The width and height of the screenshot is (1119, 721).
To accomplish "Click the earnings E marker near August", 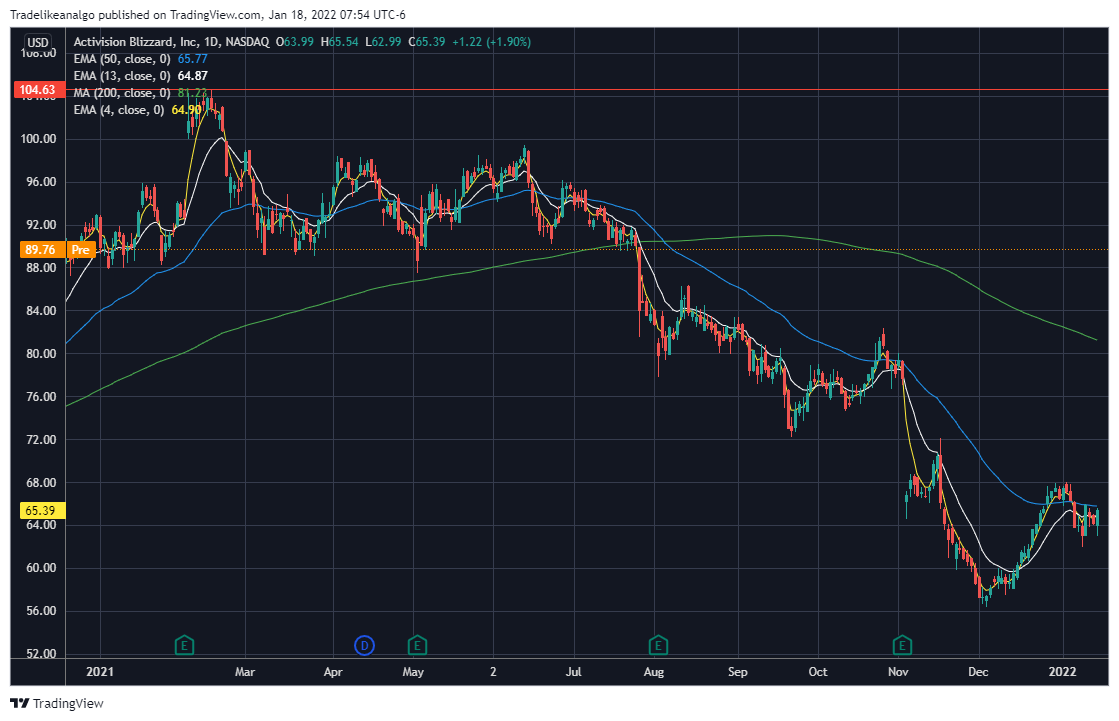I will (657, 646).
